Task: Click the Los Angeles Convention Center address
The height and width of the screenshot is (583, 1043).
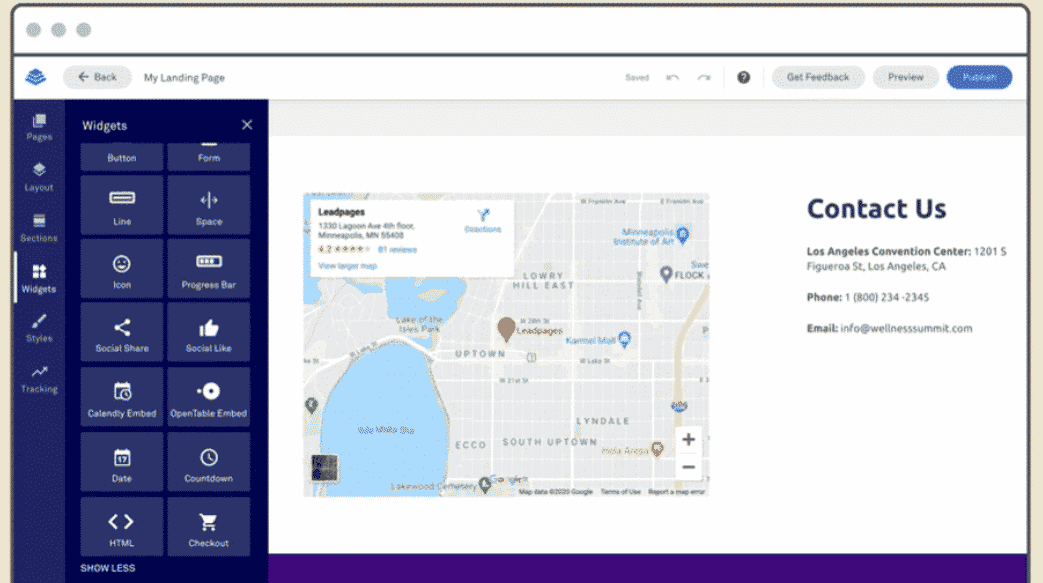Action: tap(906, 259)
